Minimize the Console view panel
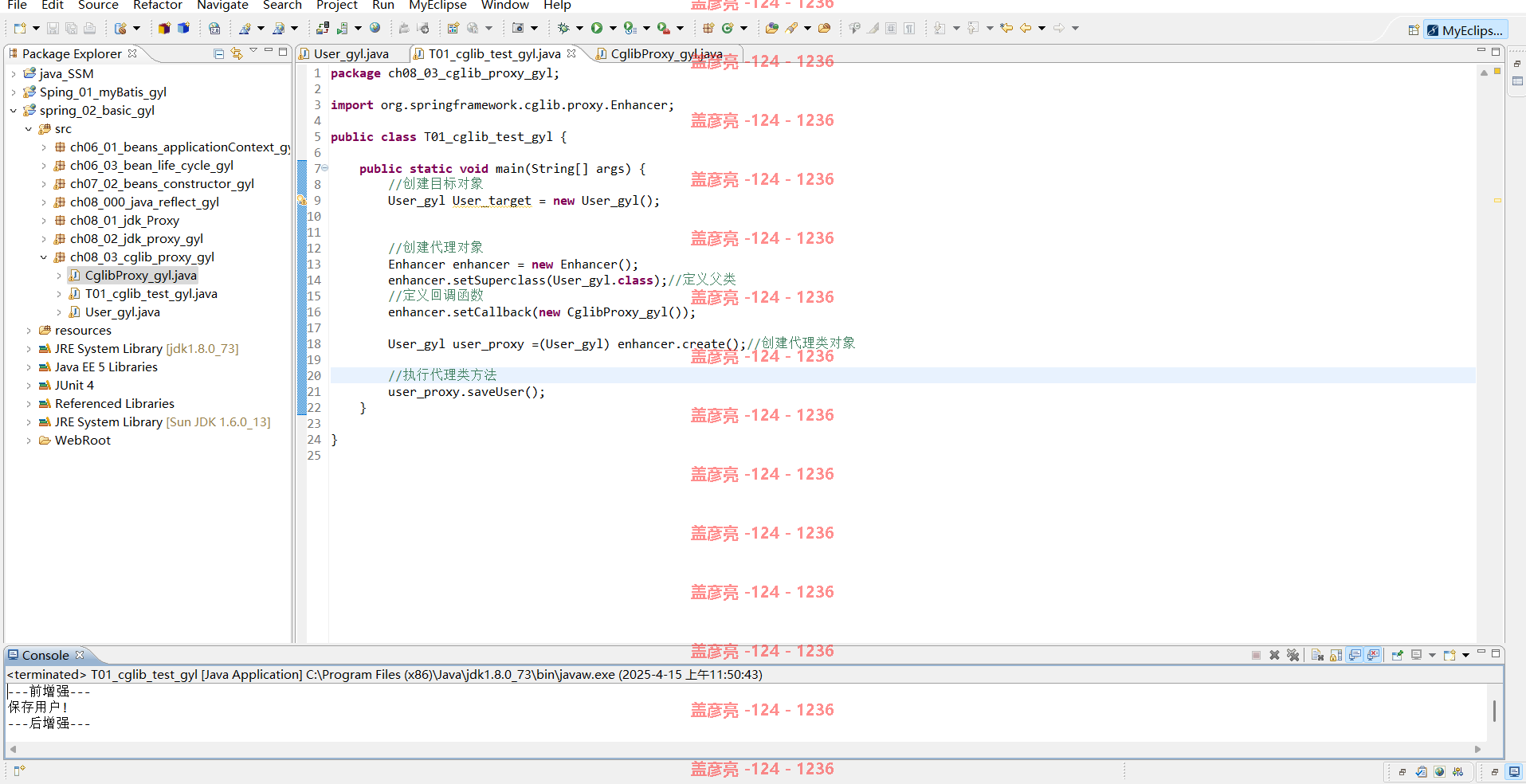 (x=1481, y=653)
